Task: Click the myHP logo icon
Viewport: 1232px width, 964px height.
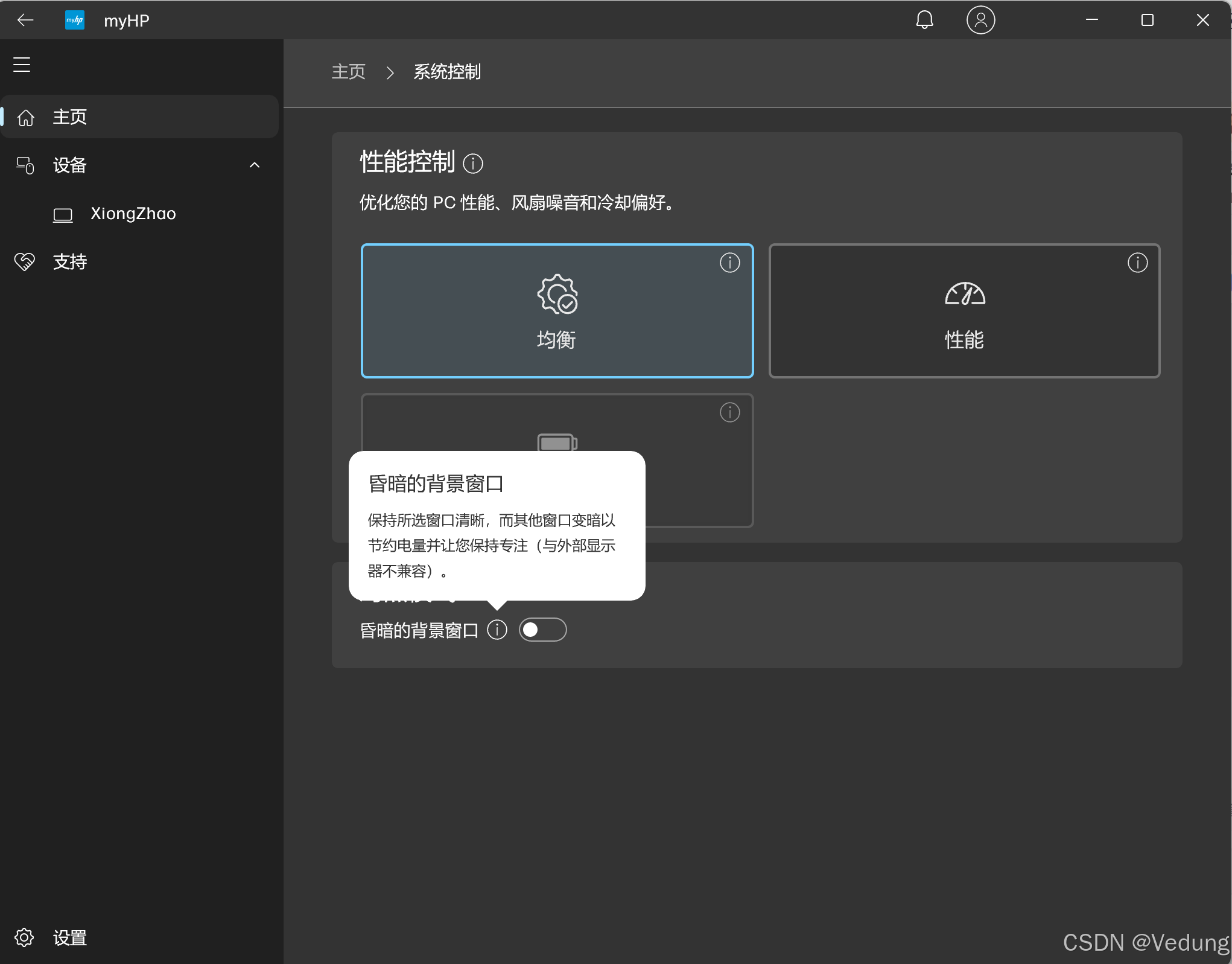Action: [75, 20]
